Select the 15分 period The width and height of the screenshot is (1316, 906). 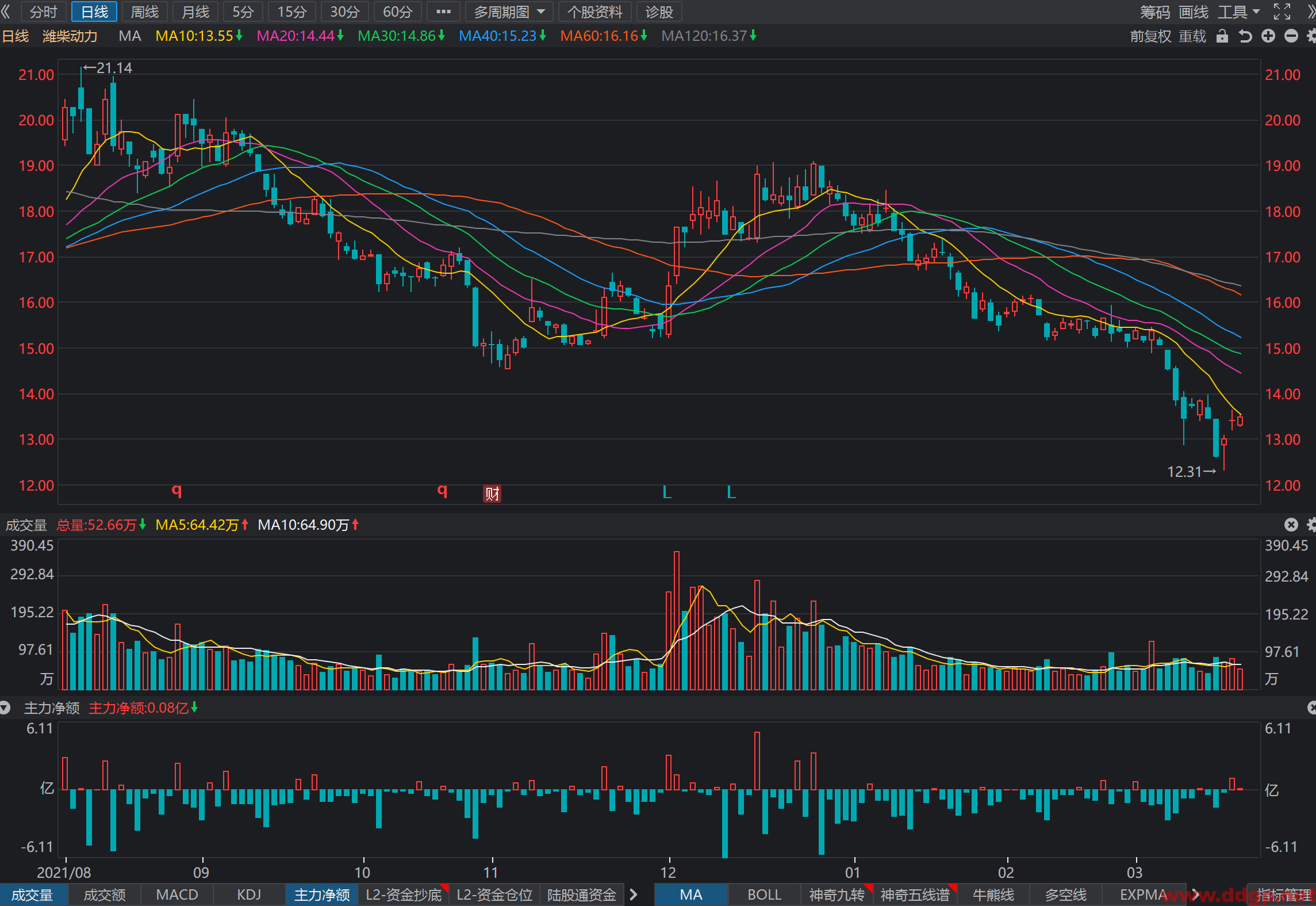tap(292, 12)
